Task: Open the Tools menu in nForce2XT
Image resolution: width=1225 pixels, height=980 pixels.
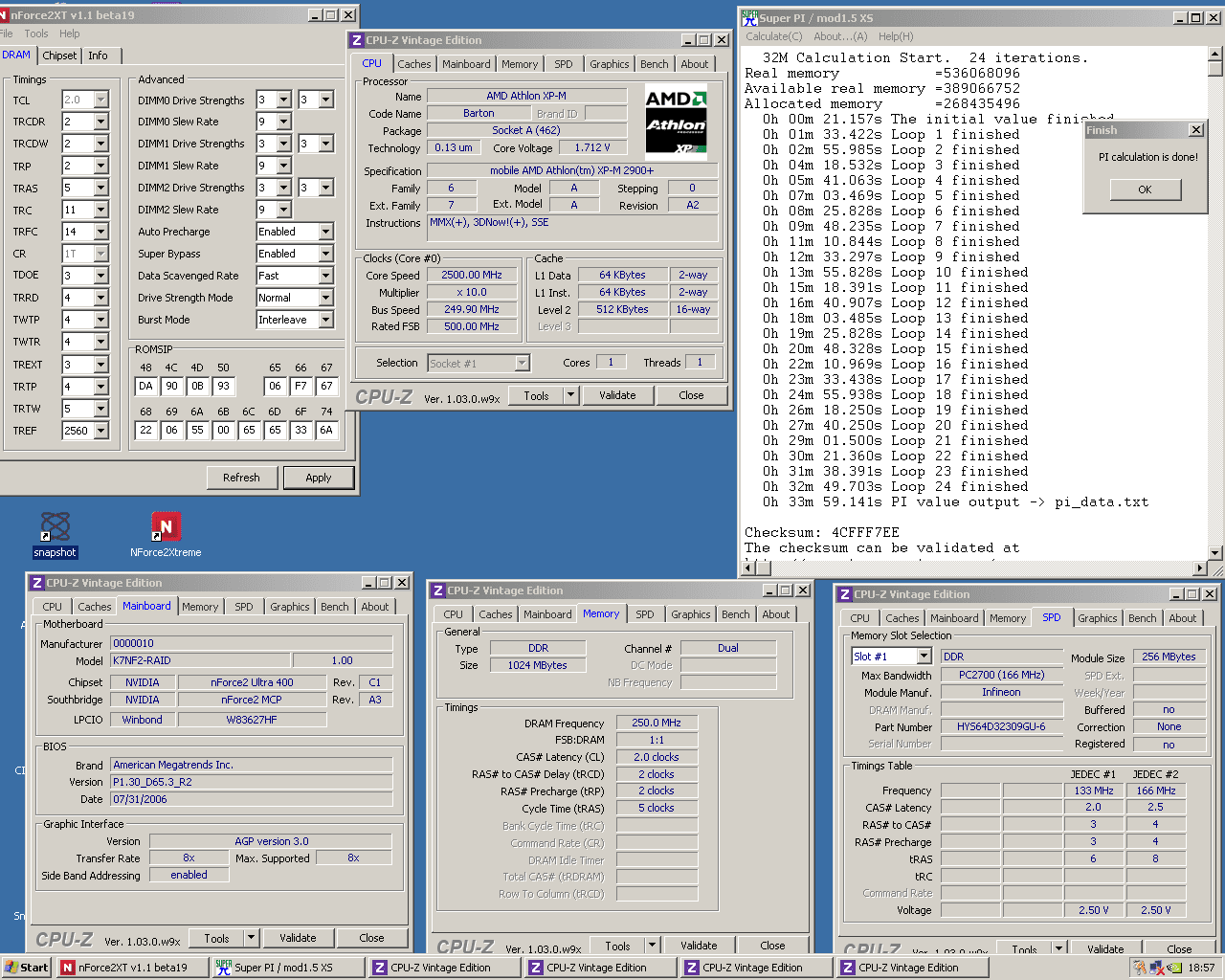Action: click(36, 33)
